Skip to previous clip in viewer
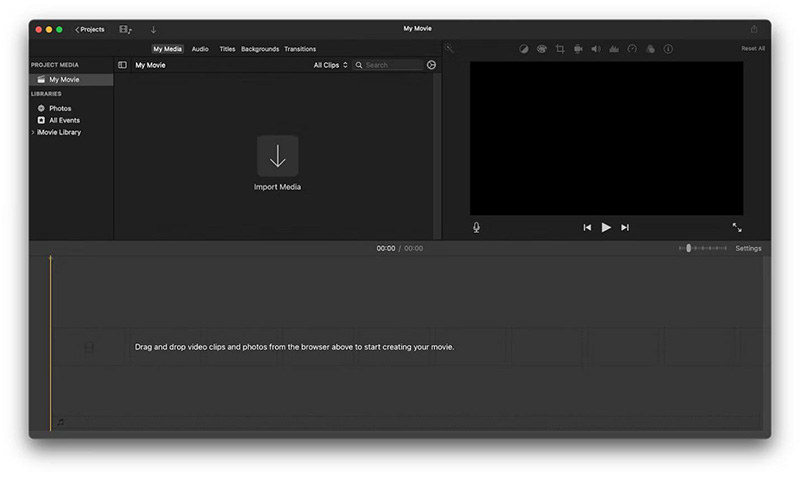The width and height of the screenshot is (800, 477). pyautogui.click(x=587, y=228)
